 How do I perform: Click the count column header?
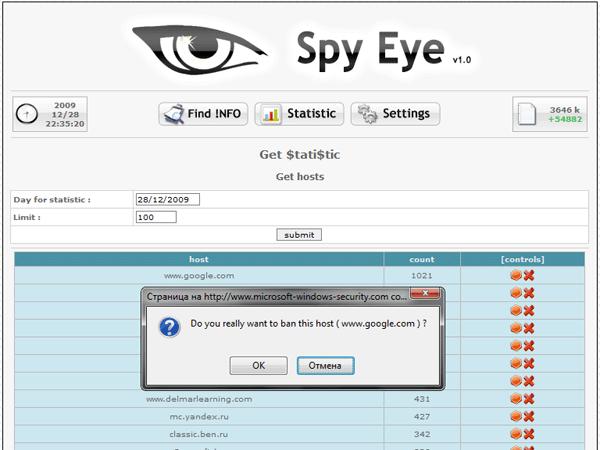[x=422, y=259]
